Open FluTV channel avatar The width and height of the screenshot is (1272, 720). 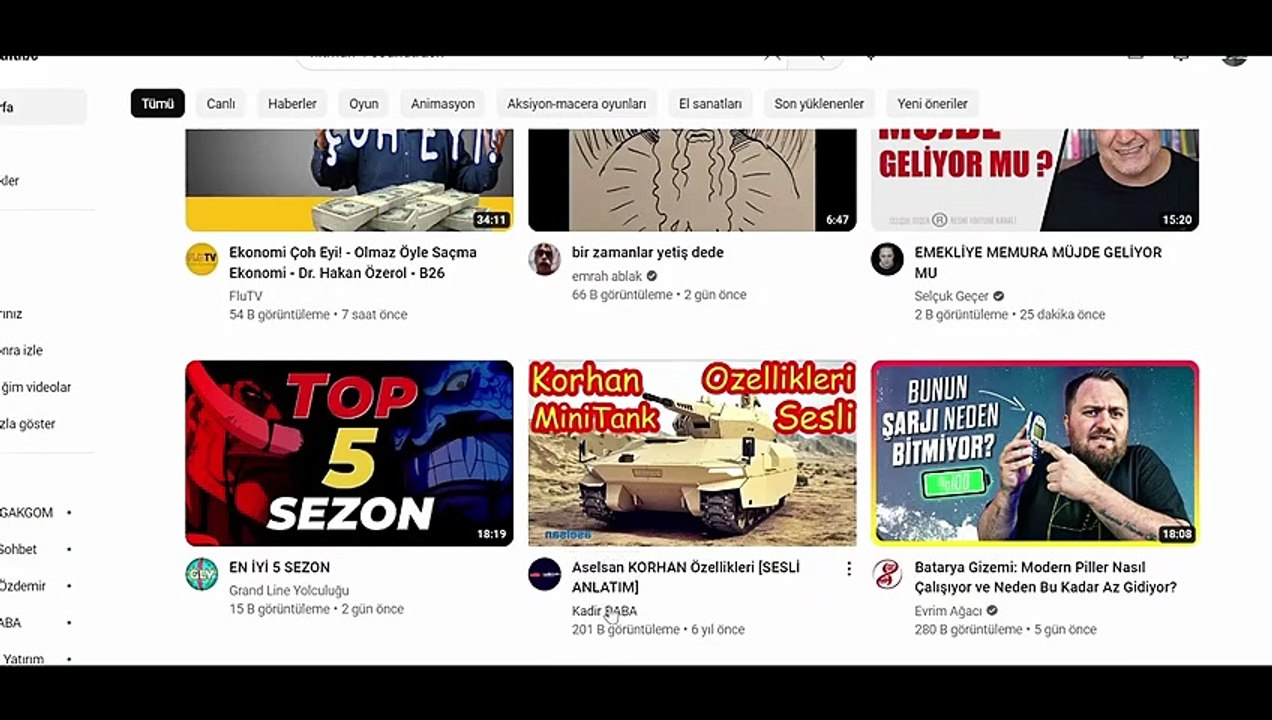click(202, 259)
